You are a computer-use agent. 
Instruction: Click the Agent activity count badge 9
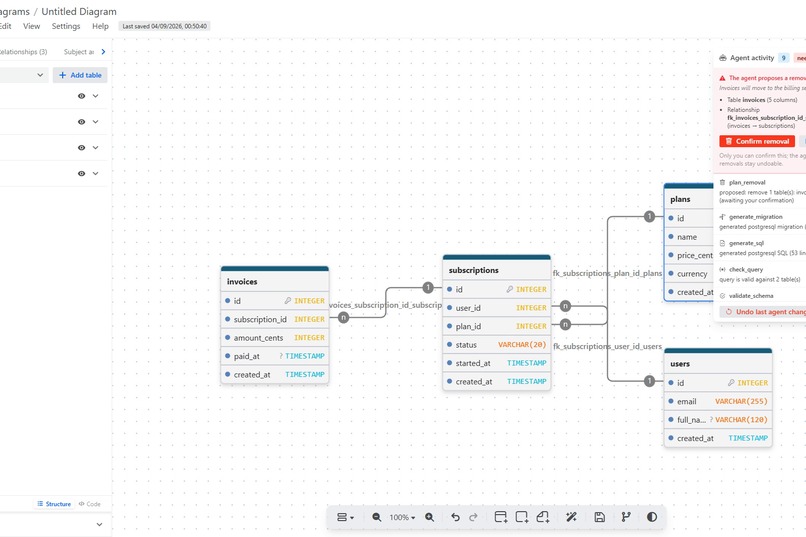[x=783, y=58]
